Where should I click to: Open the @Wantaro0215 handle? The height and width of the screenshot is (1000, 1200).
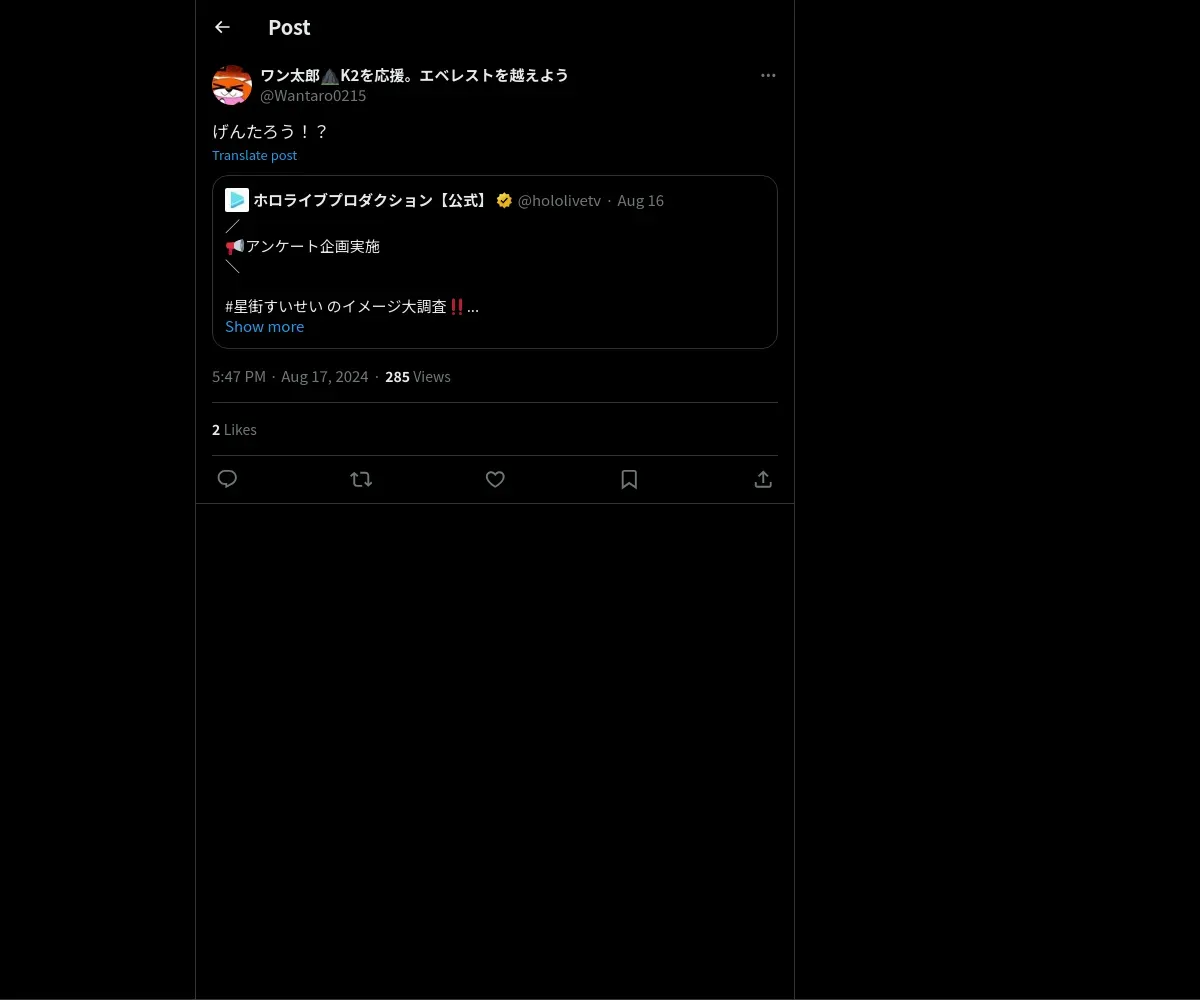click(313, 96)
